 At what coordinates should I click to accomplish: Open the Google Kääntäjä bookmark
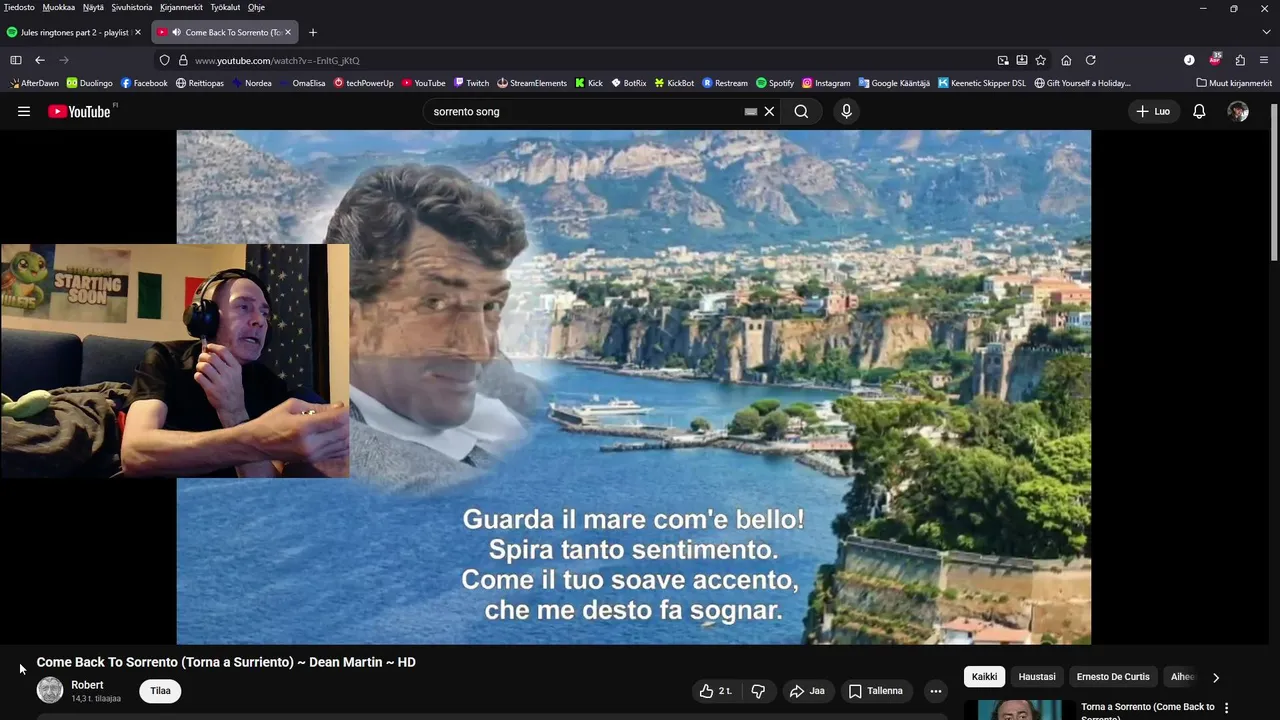pyautogui.click(x=894, y=83)
